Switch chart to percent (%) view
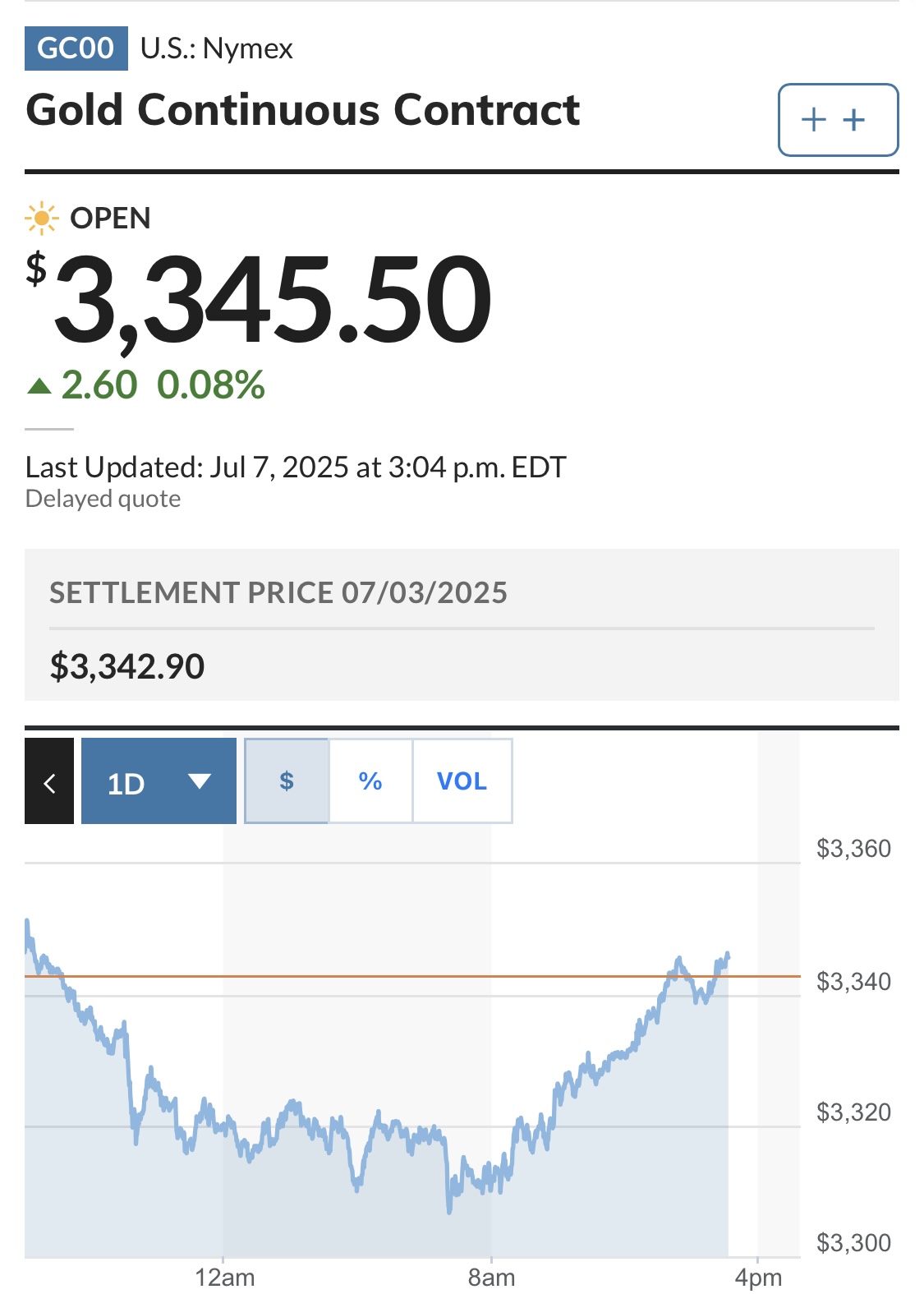Screen dimensions: 924x1294 tap(370, 781)
